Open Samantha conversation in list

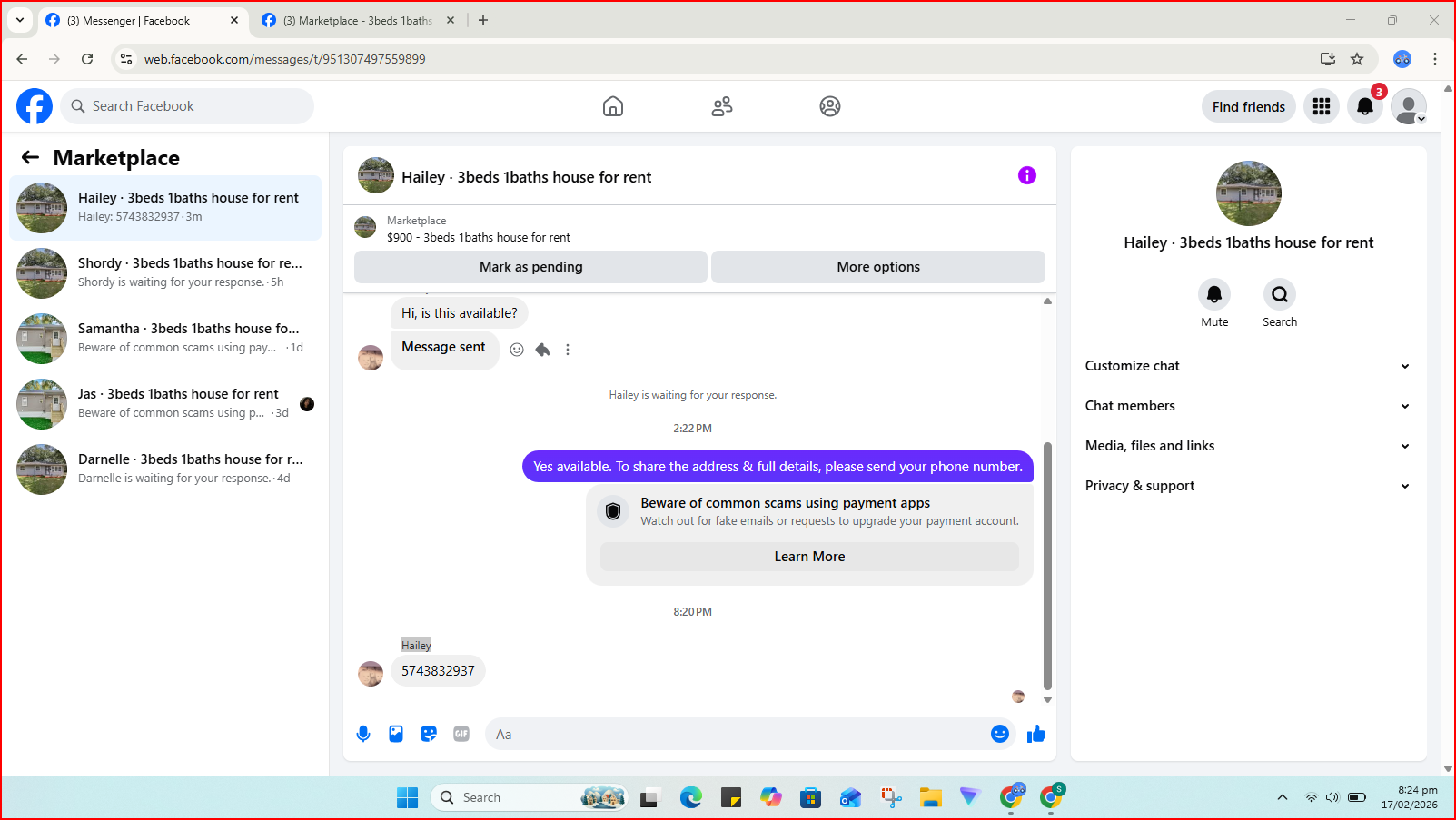165,339
